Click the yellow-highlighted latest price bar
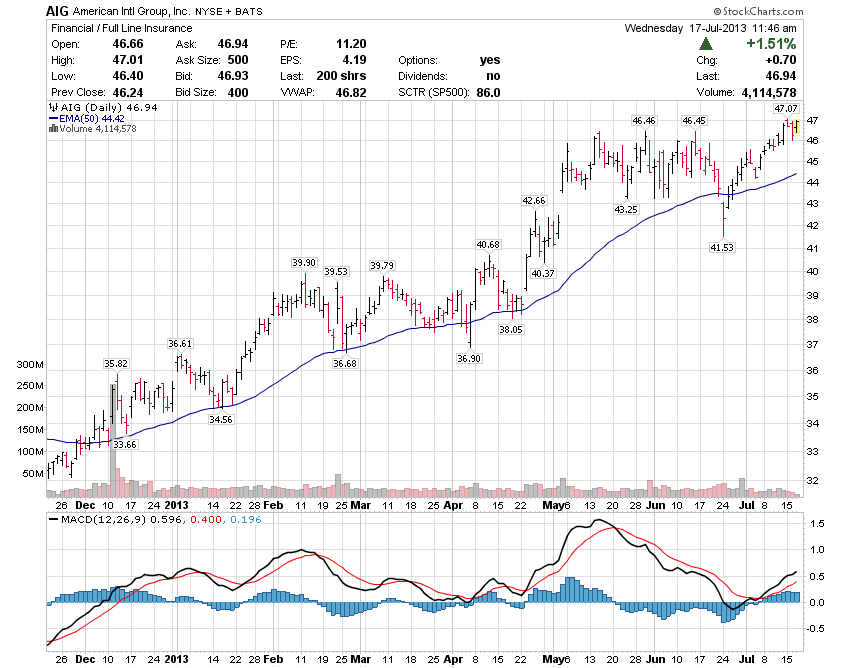Screen dimensions: 850x668 796,127
